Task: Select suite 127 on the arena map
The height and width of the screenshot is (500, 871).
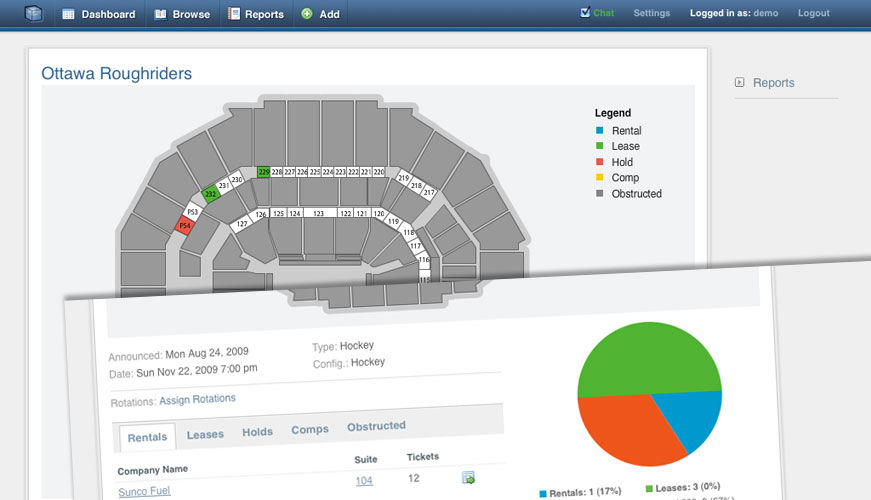Action: point(242,224)
